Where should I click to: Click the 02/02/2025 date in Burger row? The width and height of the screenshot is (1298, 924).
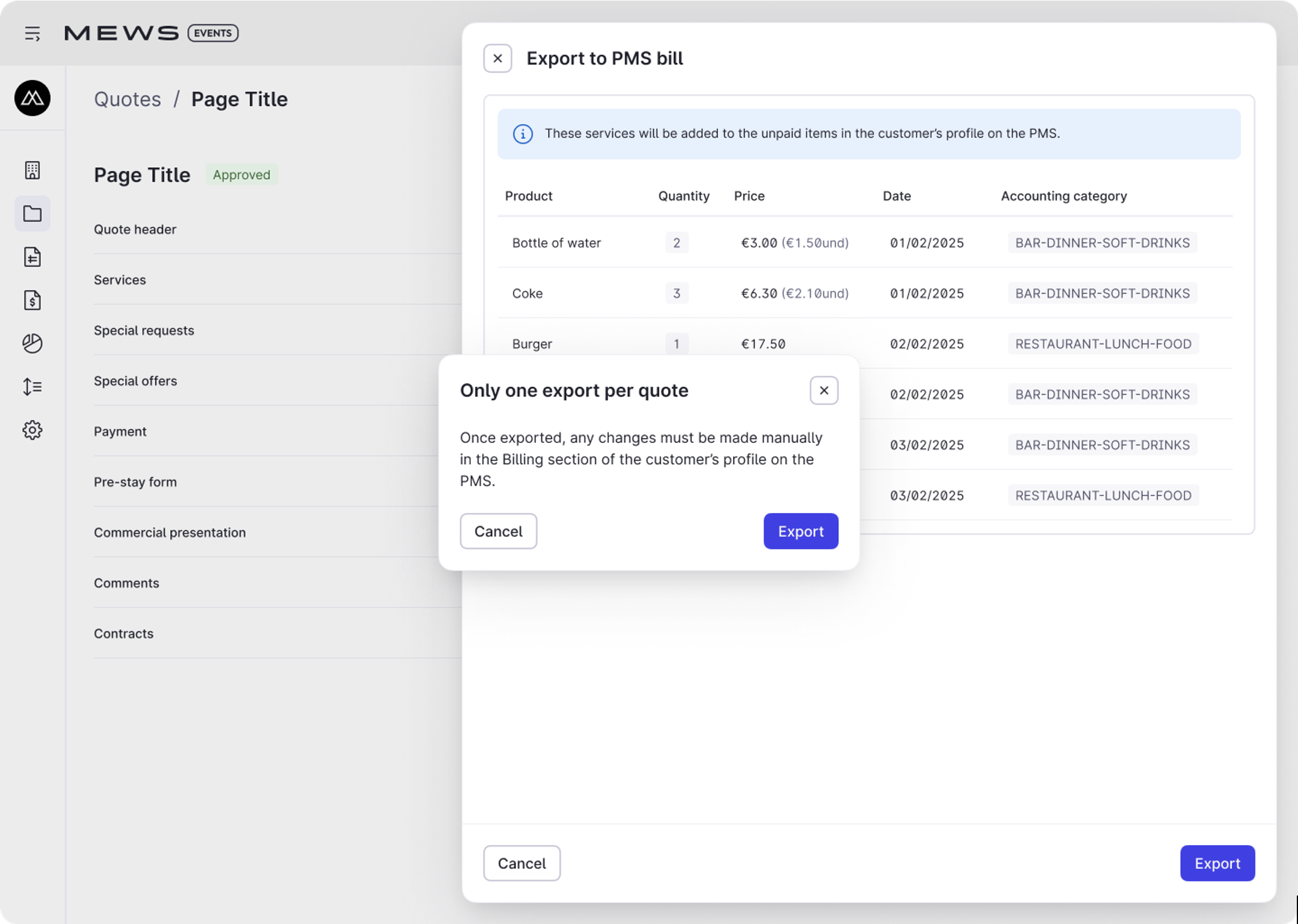pyautogui.click(x=926, y=344)
